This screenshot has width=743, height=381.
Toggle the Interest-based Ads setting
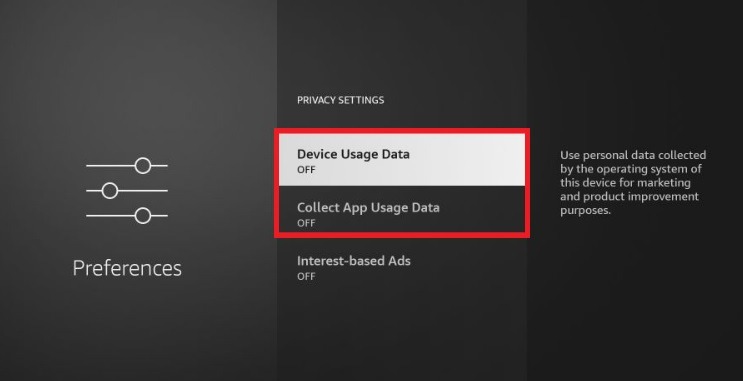tap(401, 267)
